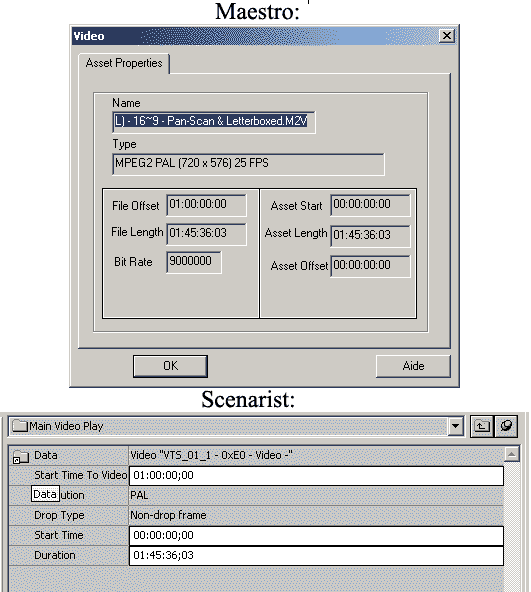The width and height of the screenshot is (531, 592).
Task: Select the asset Name text field
Action: click(214, 122)
